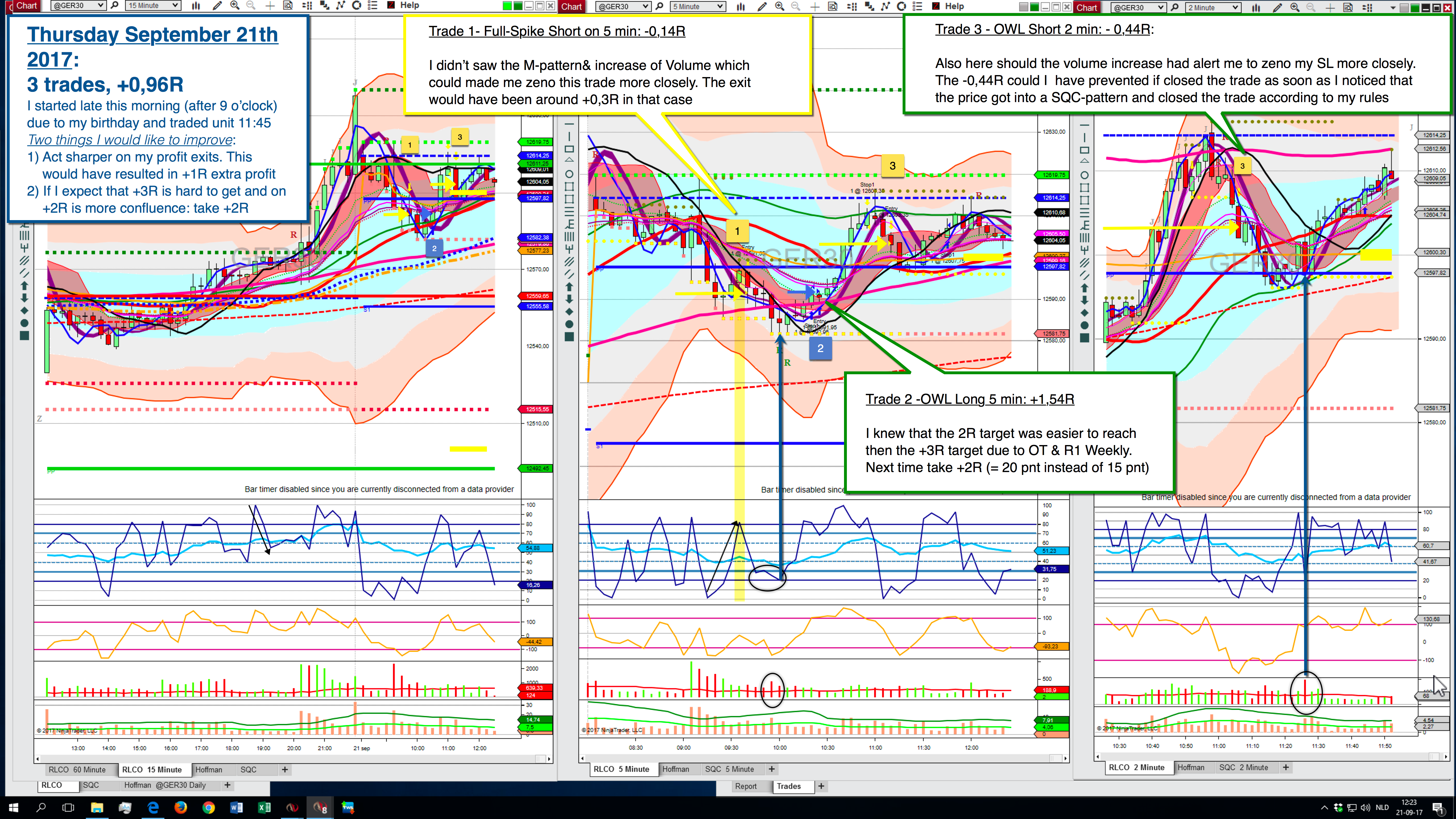Select square marker tool beside 2 Minute chart

1084,338
